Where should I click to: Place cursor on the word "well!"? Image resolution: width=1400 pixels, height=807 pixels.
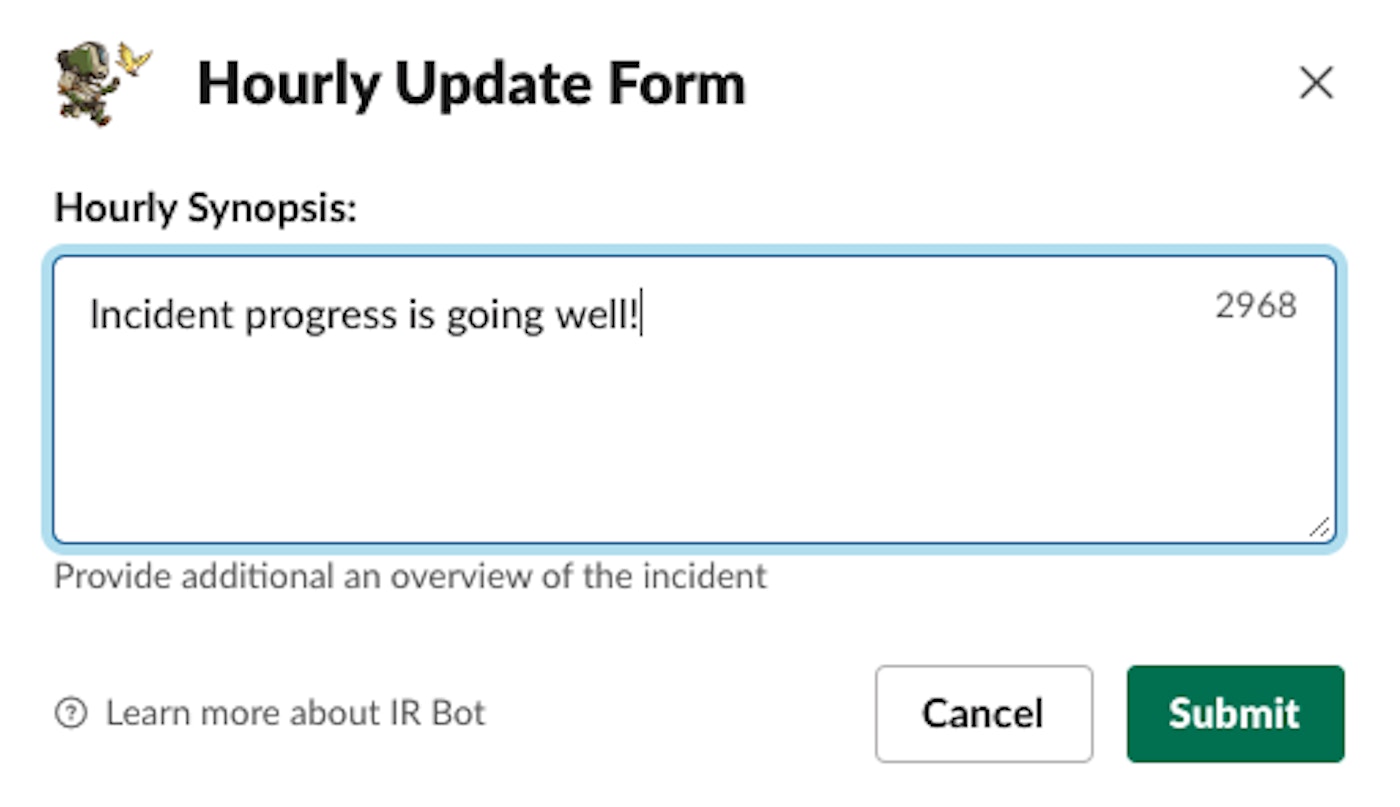tap(596, 315)
